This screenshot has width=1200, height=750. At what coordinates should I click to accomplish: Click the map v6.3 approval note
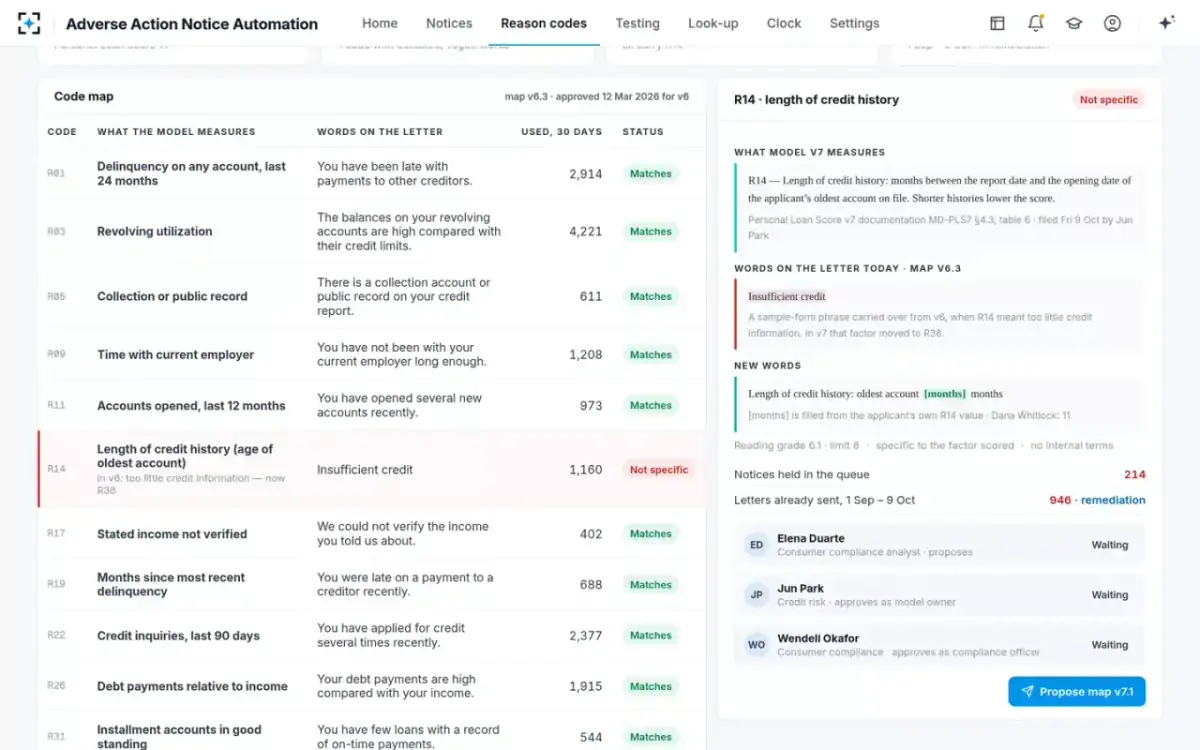pyautogui.click(x=597, y=97)
